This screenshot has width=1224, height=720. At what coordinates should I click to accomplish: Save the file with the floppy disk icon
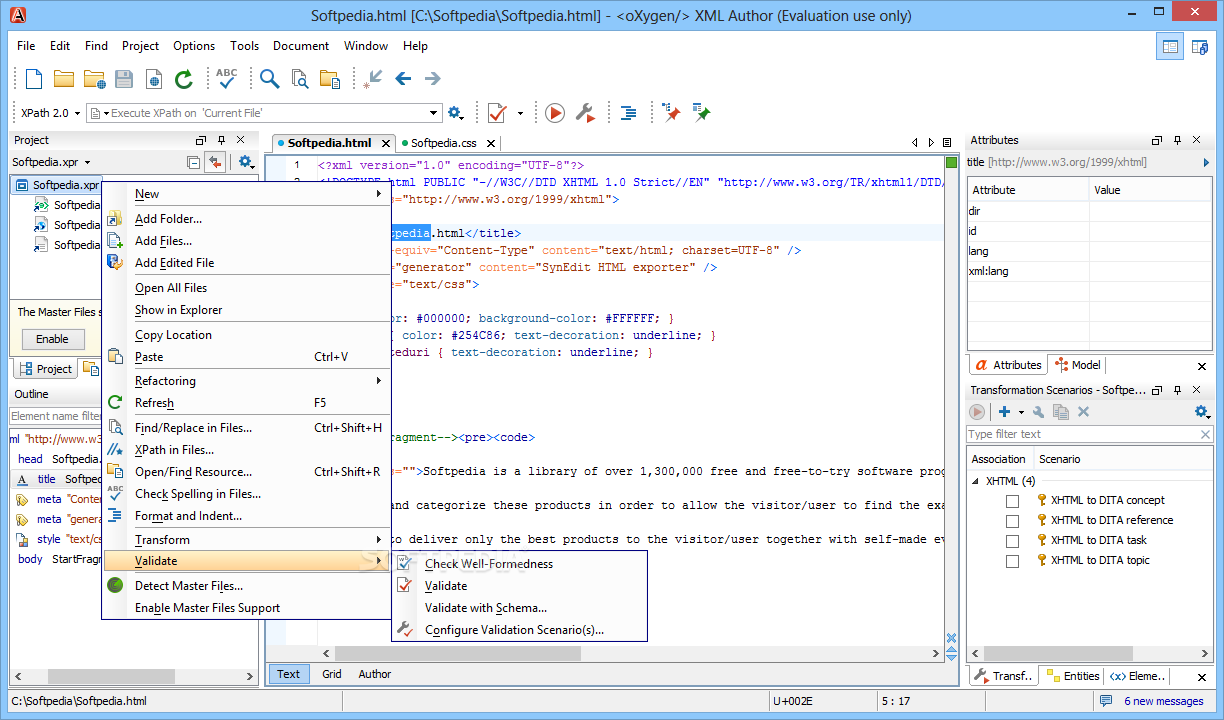pos(124,79)
